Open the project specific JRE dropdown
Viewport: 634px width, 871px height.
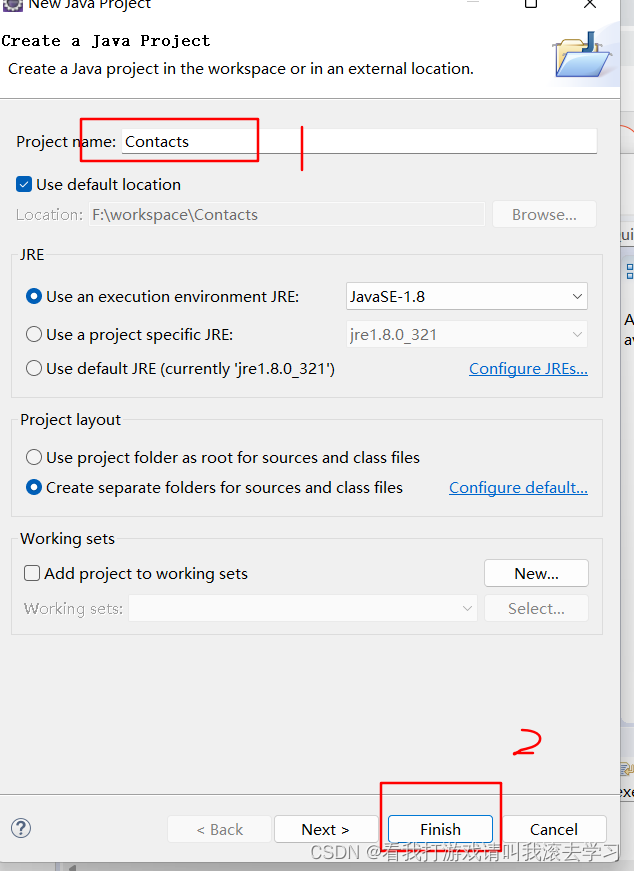point(576,332)
